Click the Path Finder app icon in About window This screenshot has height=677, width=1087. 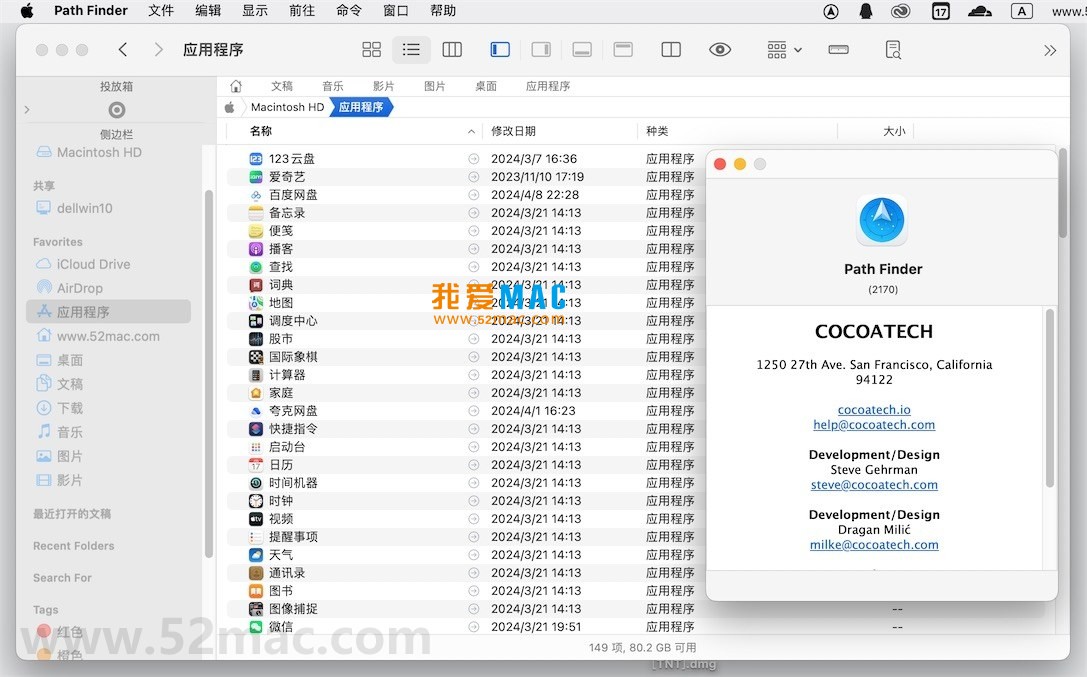click(x=882, y=221)
